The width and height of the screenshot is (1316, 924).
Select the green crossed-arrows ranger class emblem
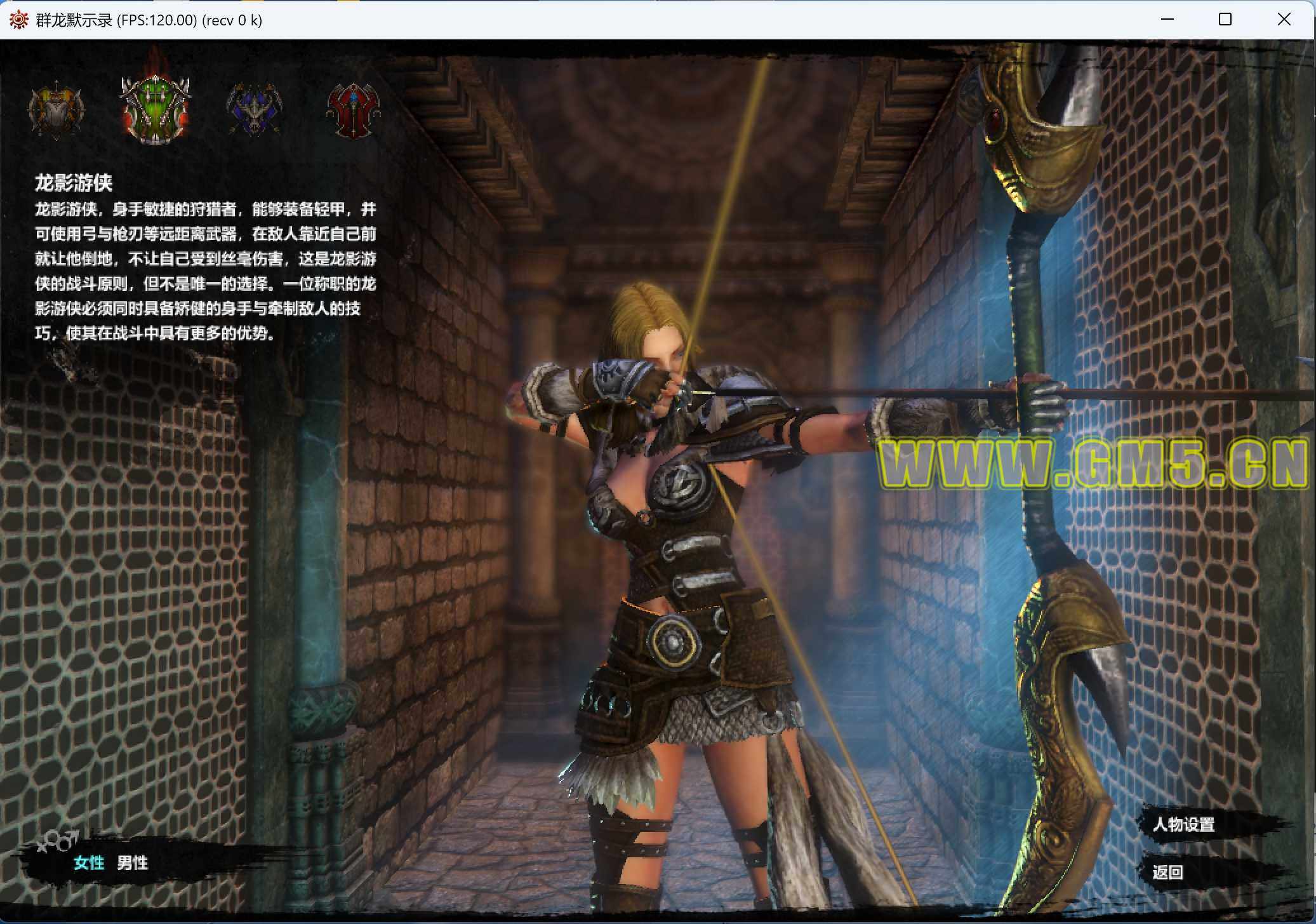tap(155, 108)
